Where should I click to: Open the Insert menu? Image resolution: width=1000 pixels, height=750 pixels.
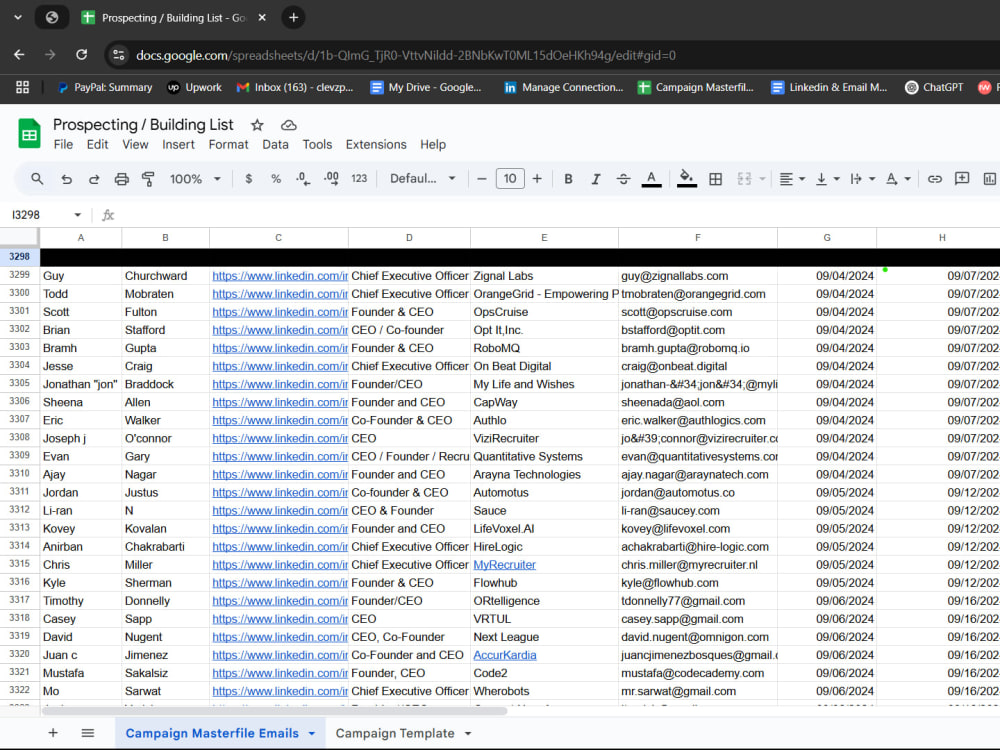[179, 145]
